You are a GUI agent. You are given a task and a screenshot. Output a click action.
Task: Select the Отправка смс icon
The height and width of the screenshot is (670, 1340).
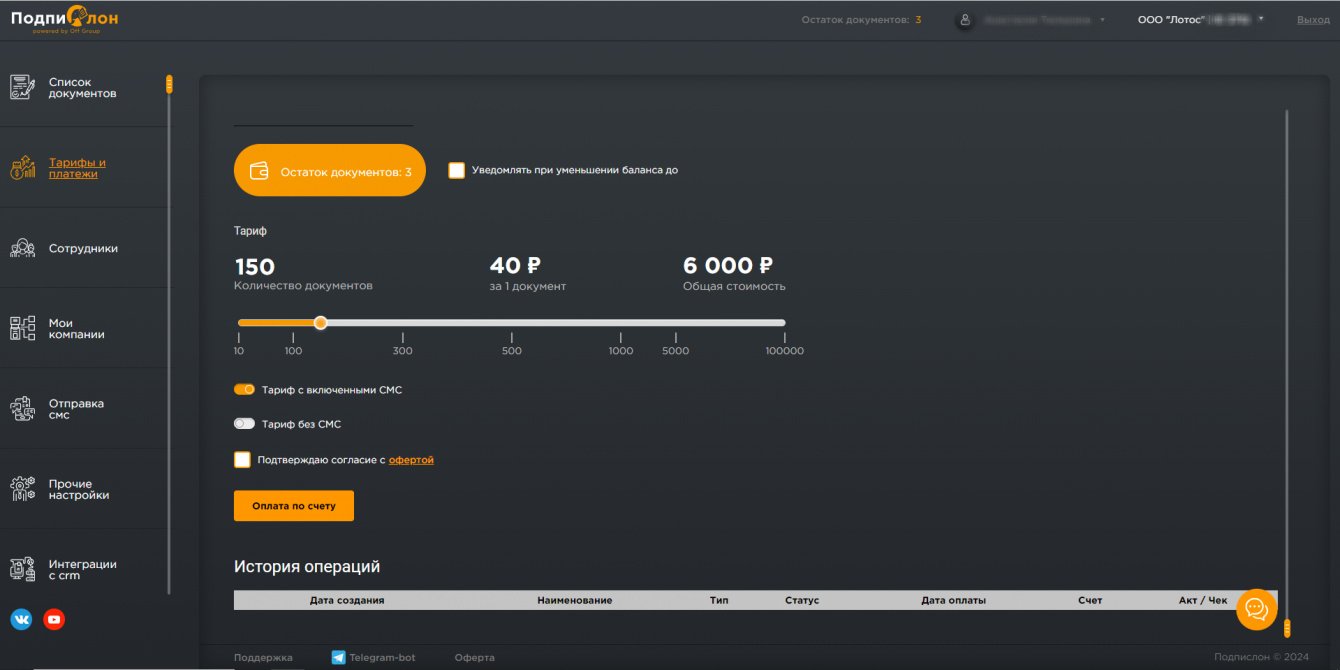tap(22, 408)
